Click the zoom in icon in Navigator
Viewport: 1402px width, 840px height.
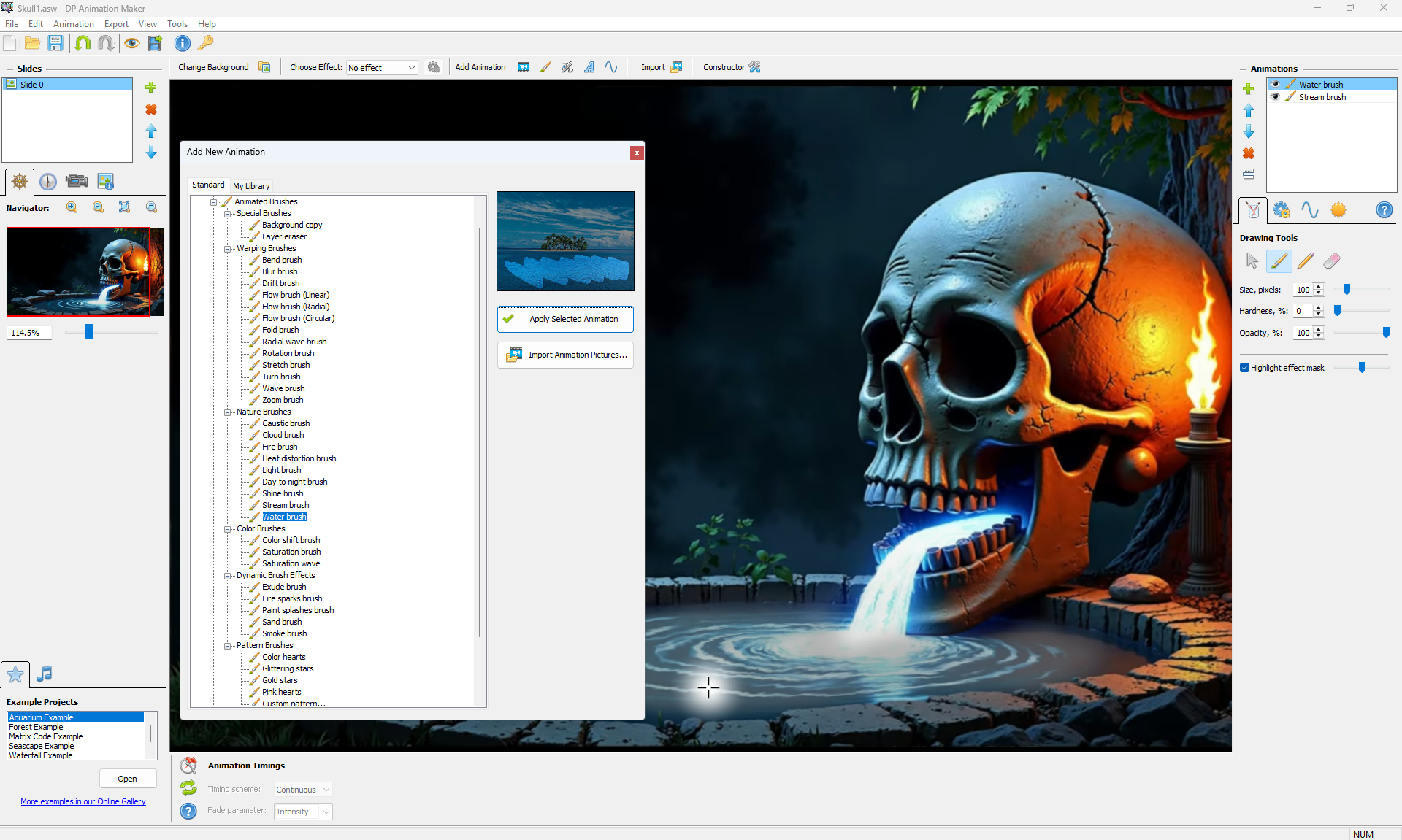[72, 207]
